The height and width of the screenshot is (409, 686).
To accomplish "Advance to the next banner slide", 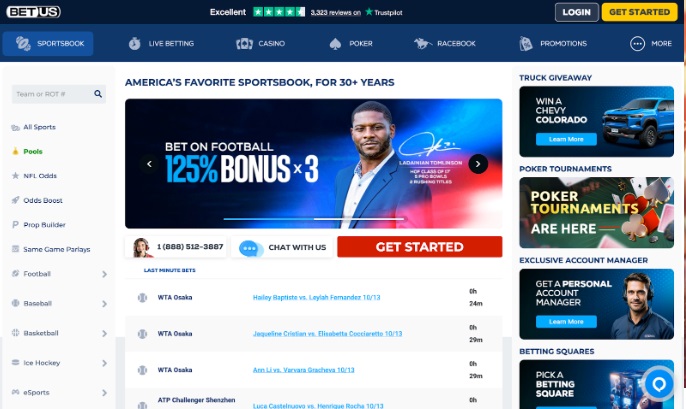I will pyautogui.click(x=478, y=164).
